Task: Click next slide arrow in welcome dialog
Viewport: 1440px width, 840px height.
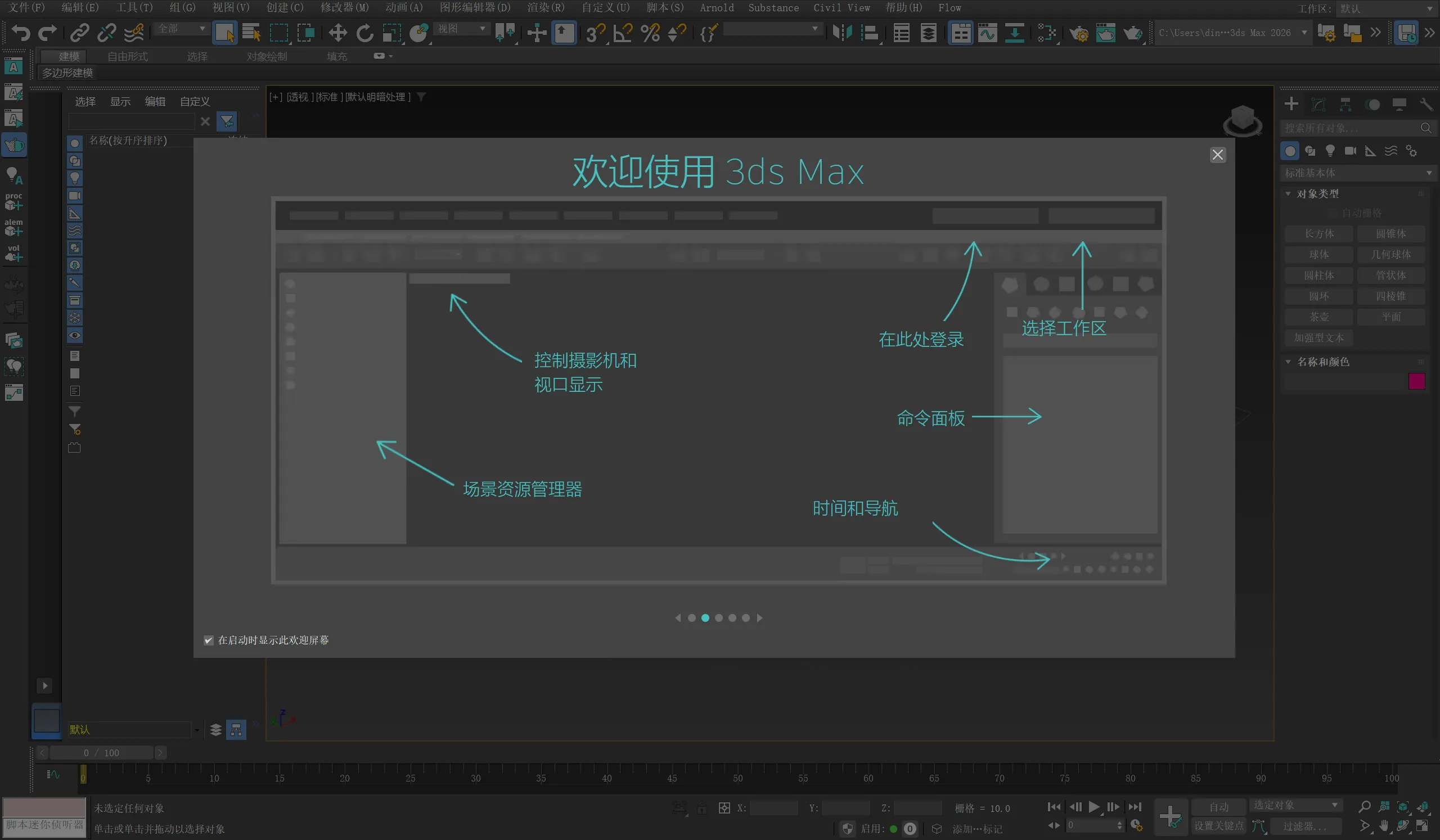Action: (759, 618)
